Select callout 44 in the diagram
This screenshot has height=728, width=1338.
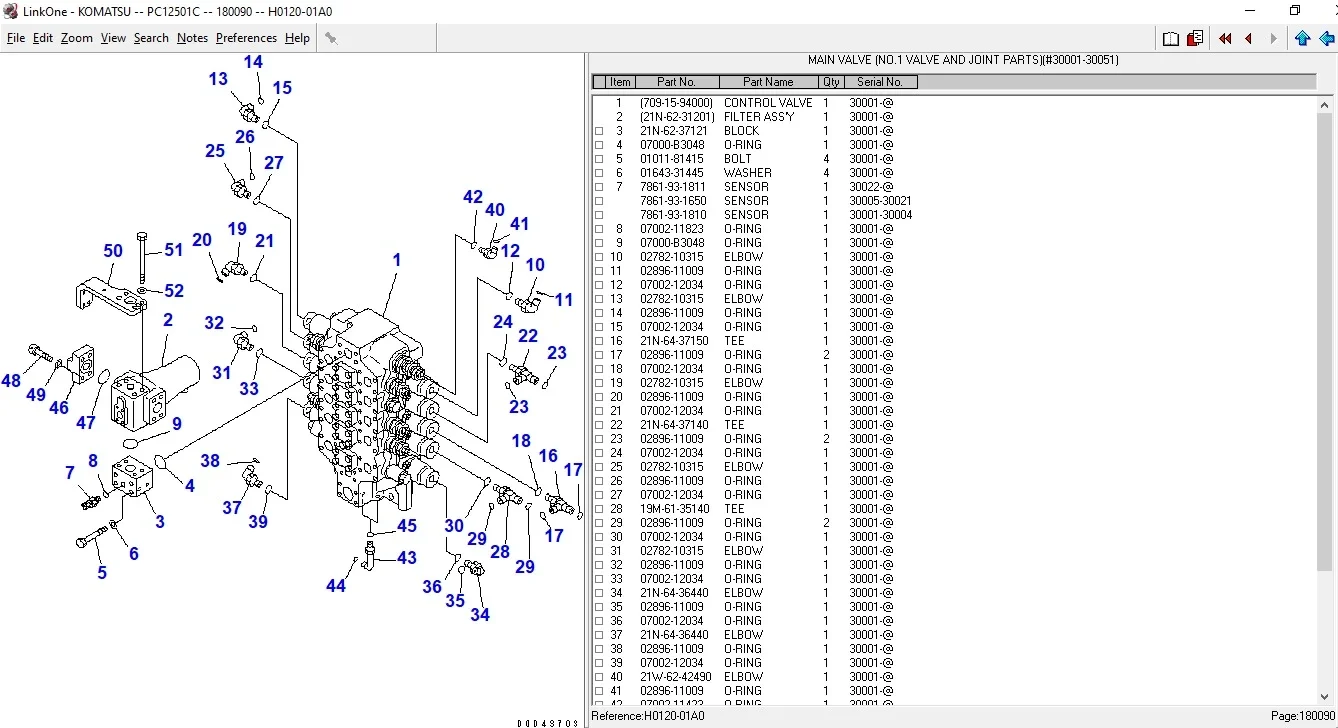pos(336,586)
